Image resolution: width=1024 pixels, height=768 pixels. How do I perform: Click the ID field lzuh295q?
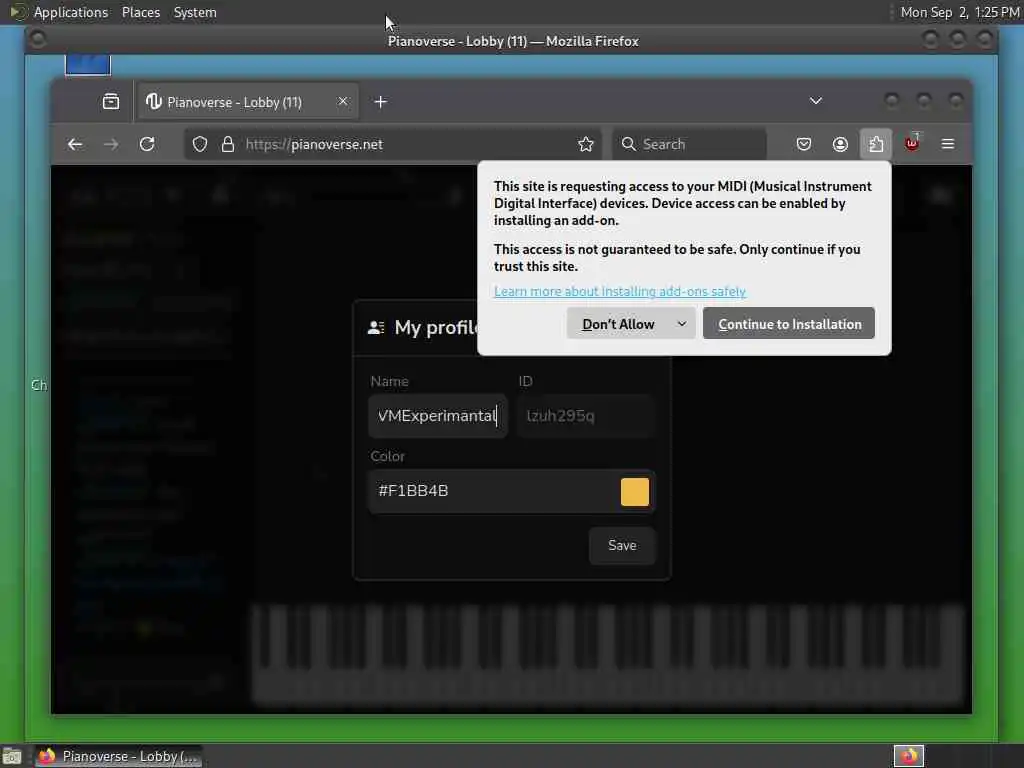tap(586, 416)
